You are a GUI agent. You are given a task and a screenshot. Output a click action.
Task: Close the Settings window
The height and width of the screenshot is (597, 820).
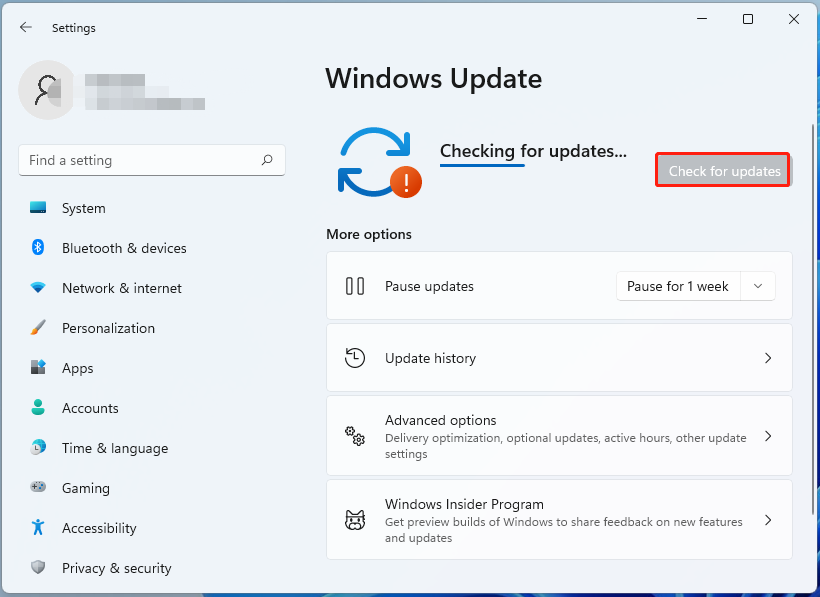(793, 19)
